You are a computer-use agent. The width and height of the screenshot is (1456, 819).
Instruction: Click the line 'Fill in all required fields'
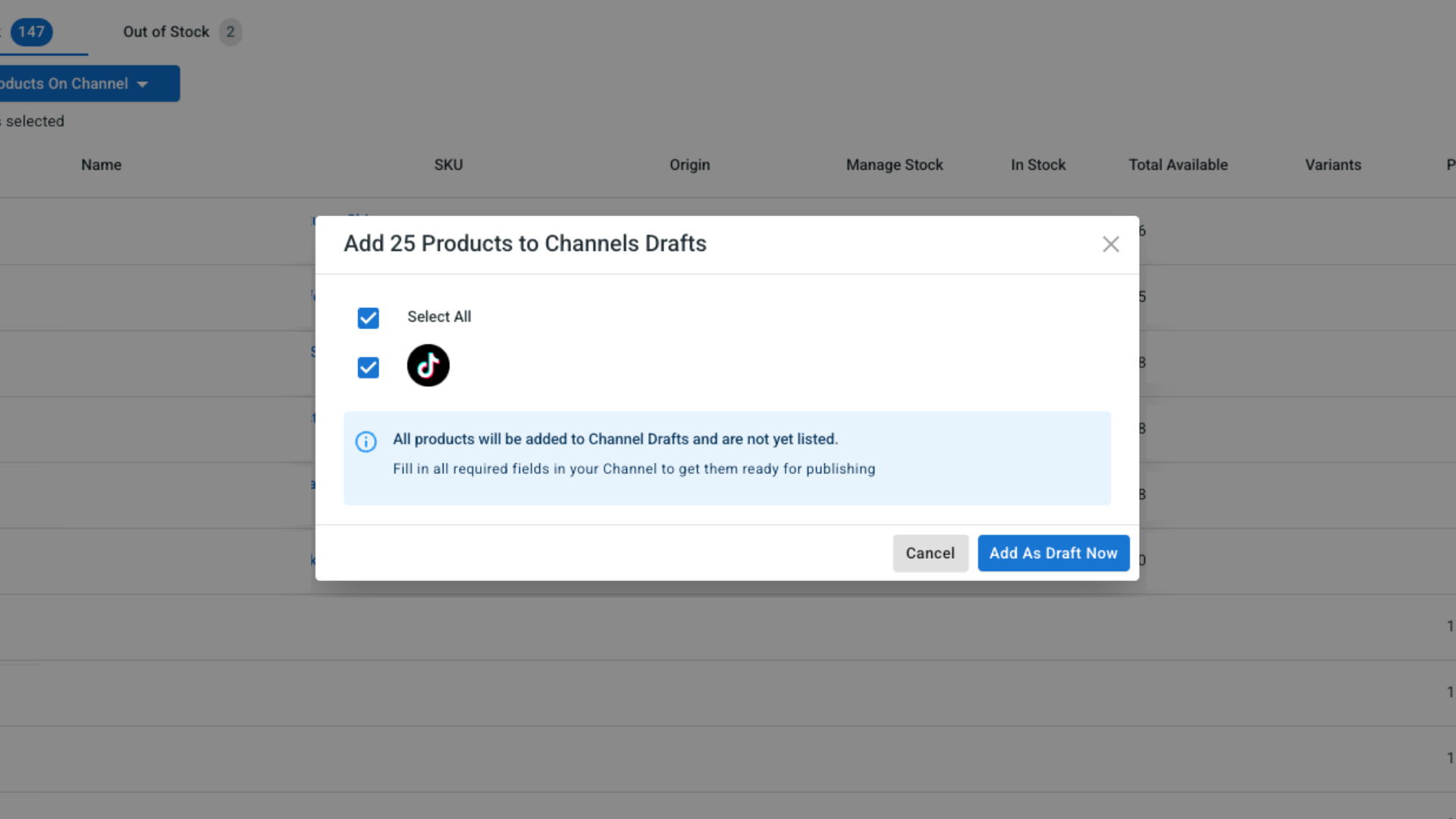click(x=634, y=469)
